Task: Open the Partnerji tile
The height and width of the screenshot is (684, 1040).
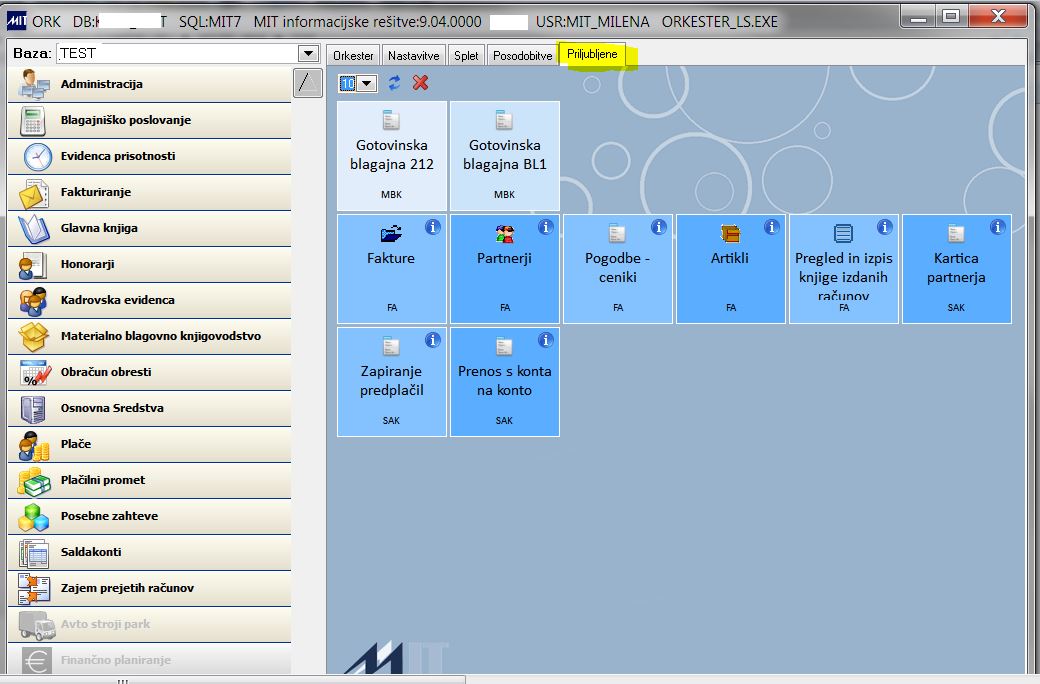Action: point(505,269)
